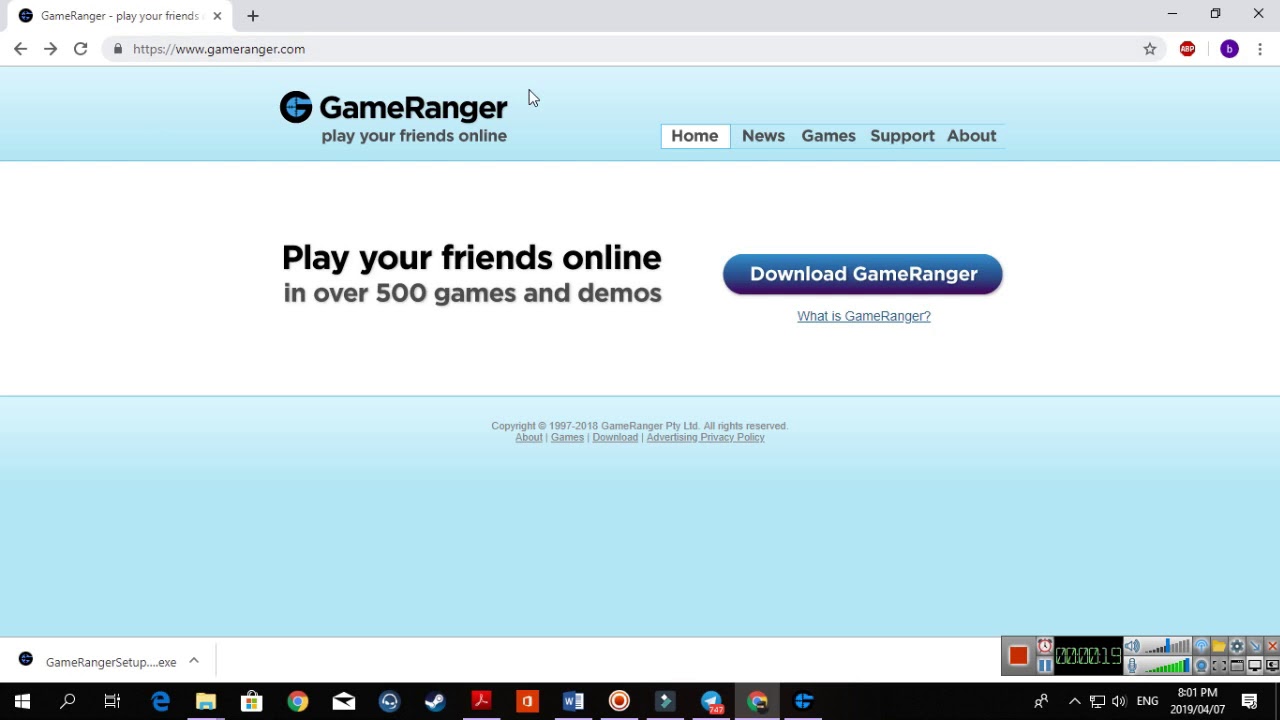Open the Adblock Plus extension

pos(1188,49)
